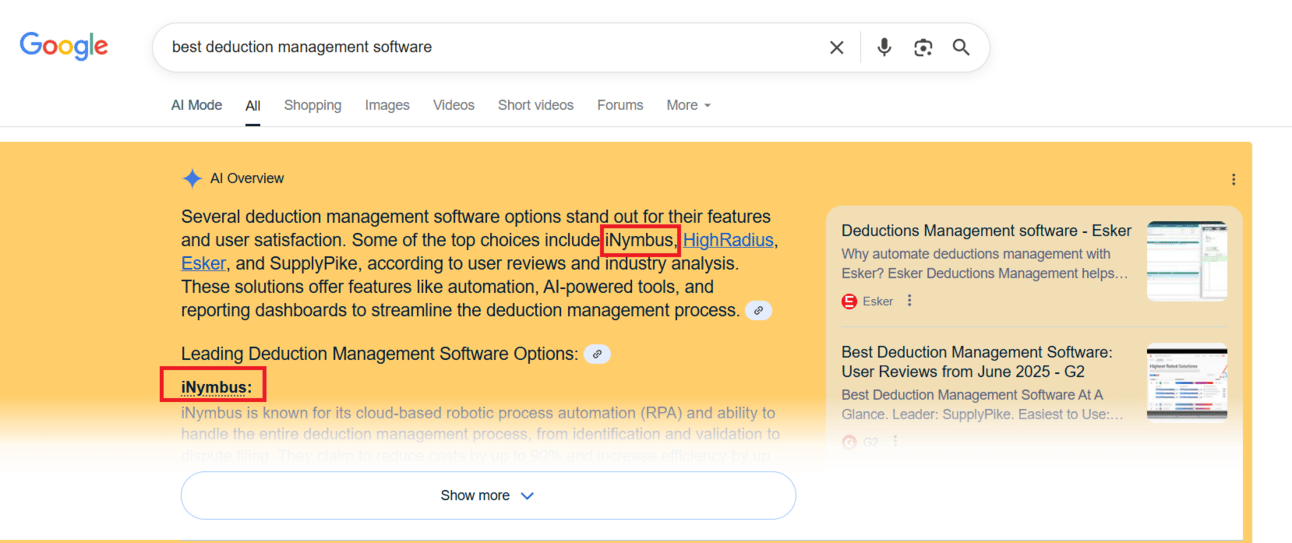Open the HighRadius link

[728, 240]
